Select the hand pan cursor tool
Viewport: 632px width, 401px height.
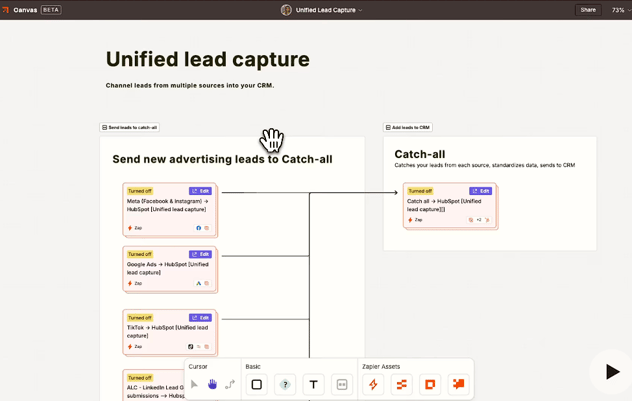coord(212,384)
